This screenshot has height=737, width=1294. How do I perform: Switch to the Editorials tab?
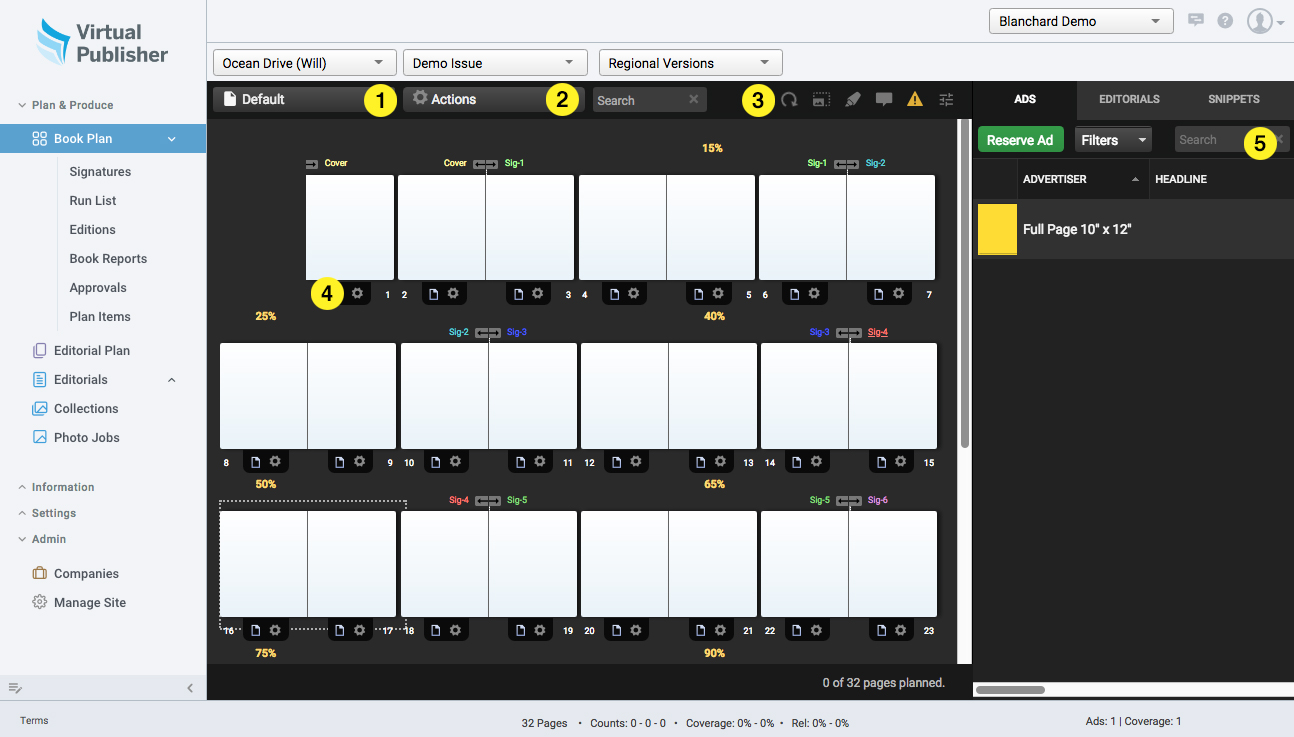point(1129,99)
